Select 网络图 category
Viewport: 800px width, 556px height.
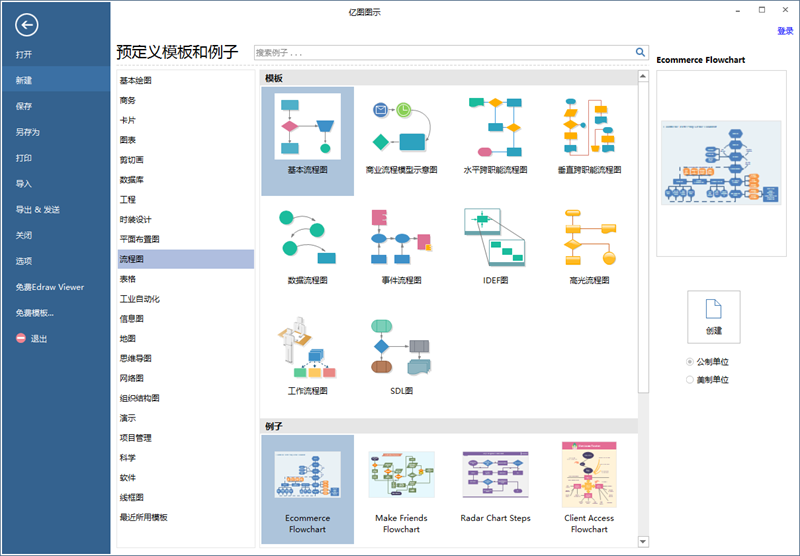pyautogui.click(x=132, y=378)
